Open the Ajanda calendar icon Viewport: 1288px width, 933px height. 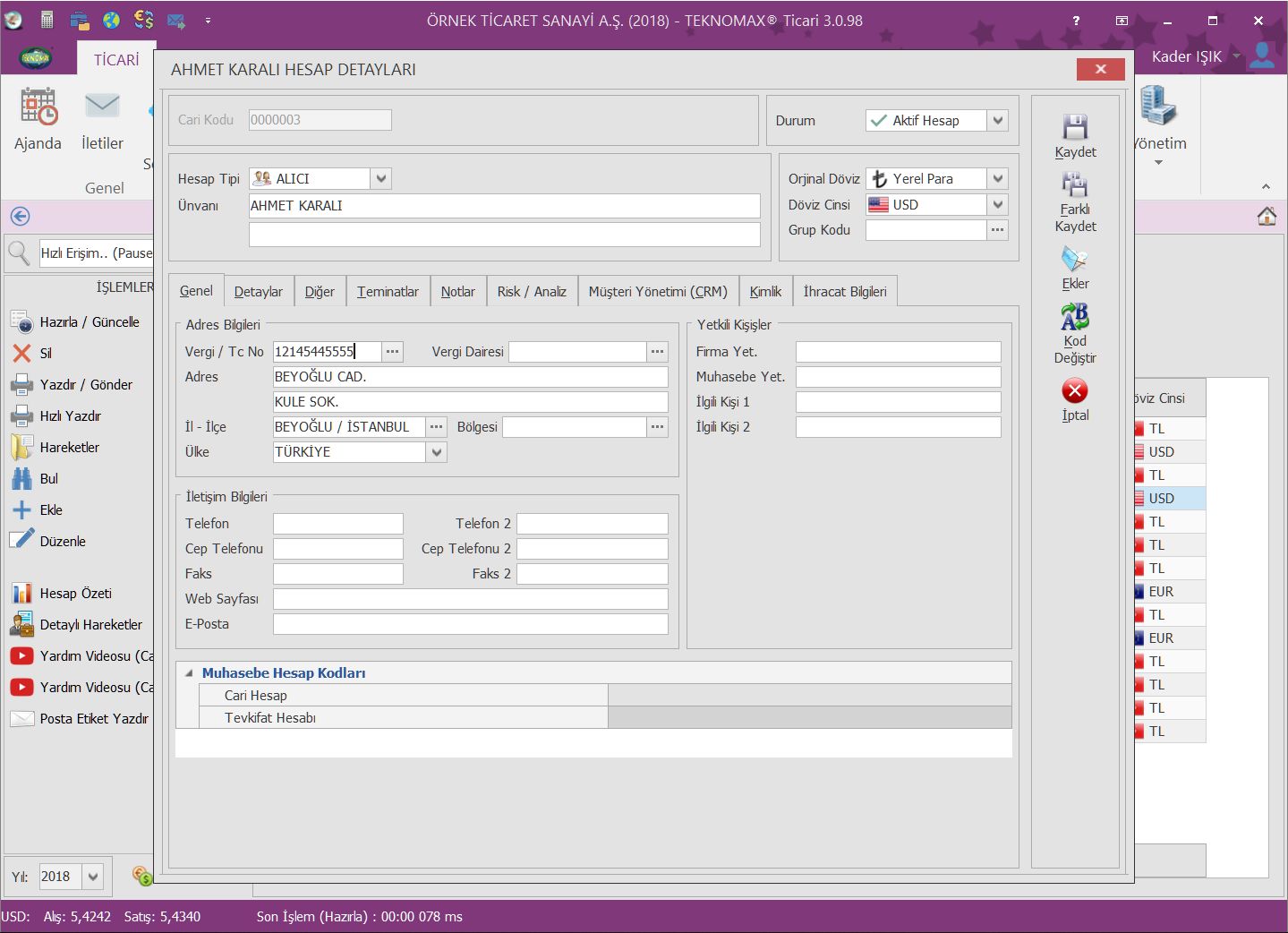(x=38, y=107)
